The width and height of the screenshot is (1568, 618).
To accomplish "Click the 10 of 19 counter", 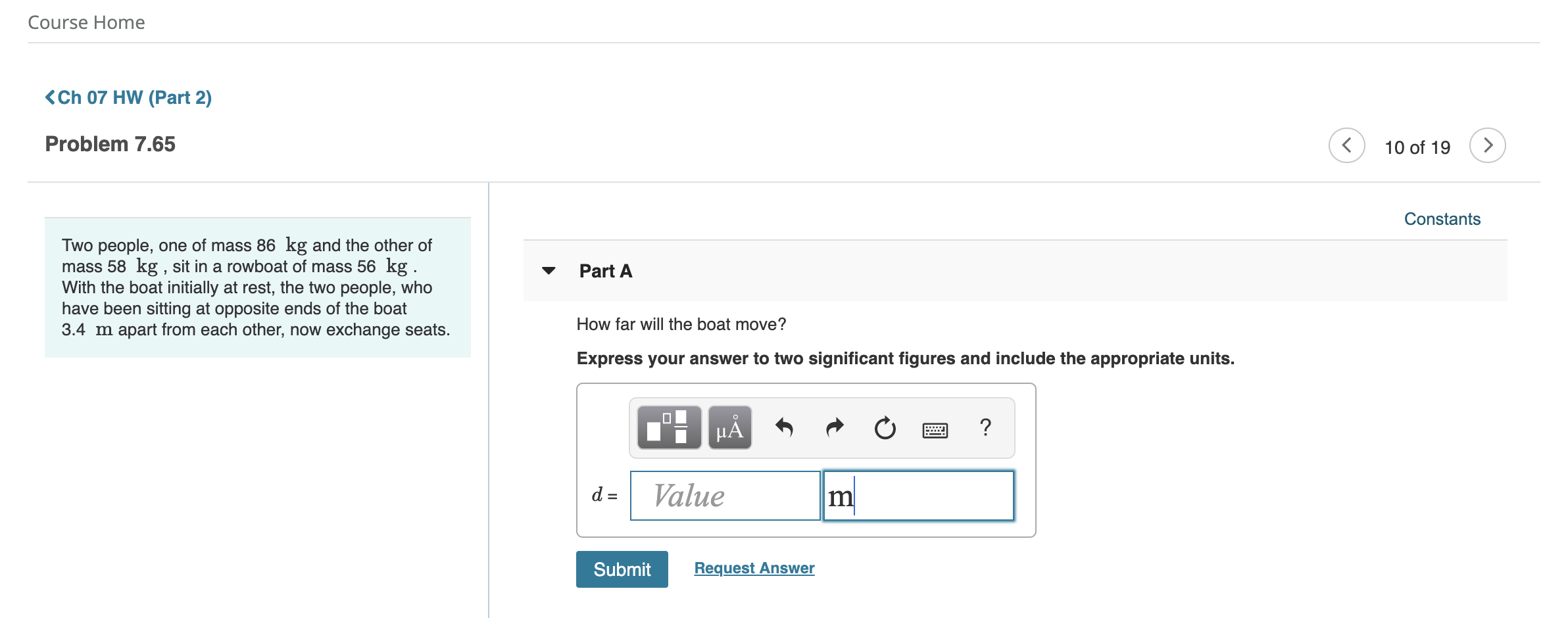I will [x=1417, y=147].
